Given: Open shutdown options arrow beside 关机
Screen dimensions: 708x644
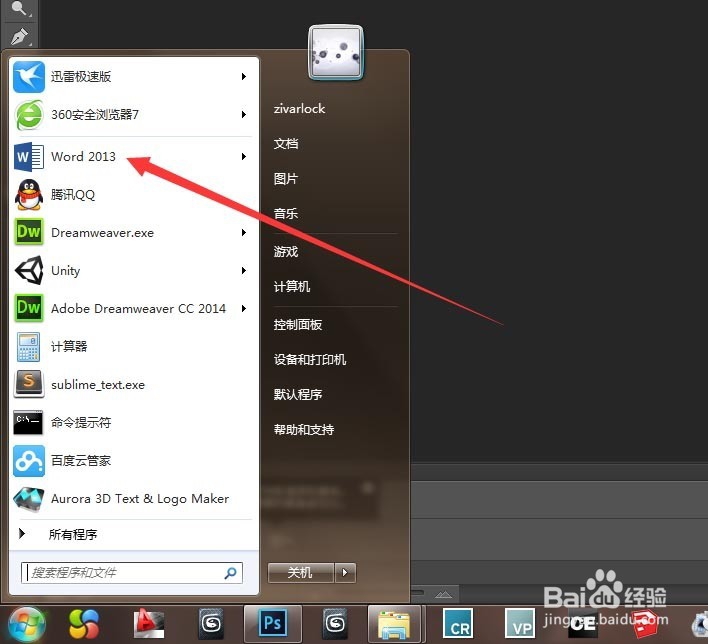Looking at the screenshot, I should 345,573.
